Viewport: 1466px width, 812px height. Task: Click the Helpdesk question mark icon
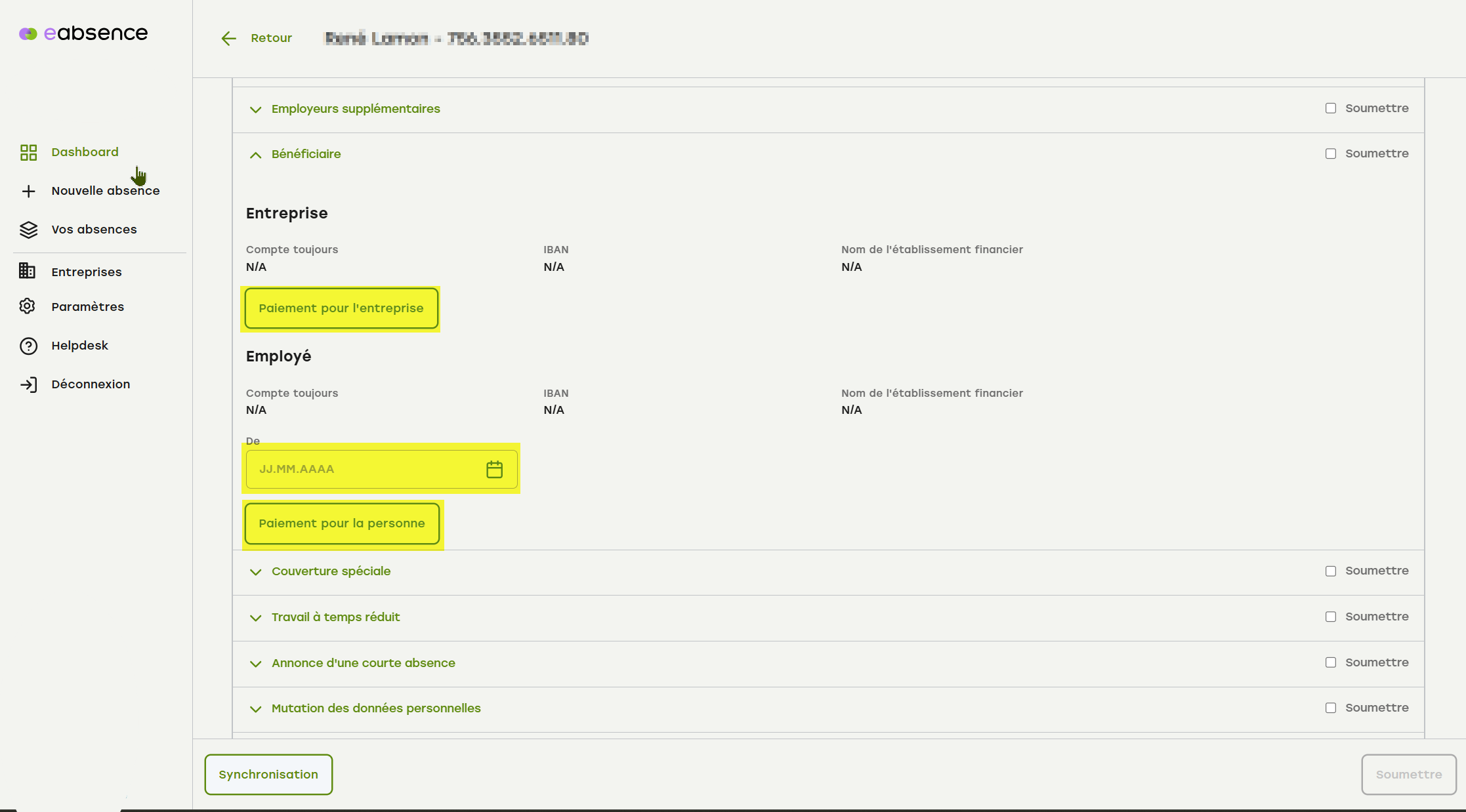pos(28,346)
